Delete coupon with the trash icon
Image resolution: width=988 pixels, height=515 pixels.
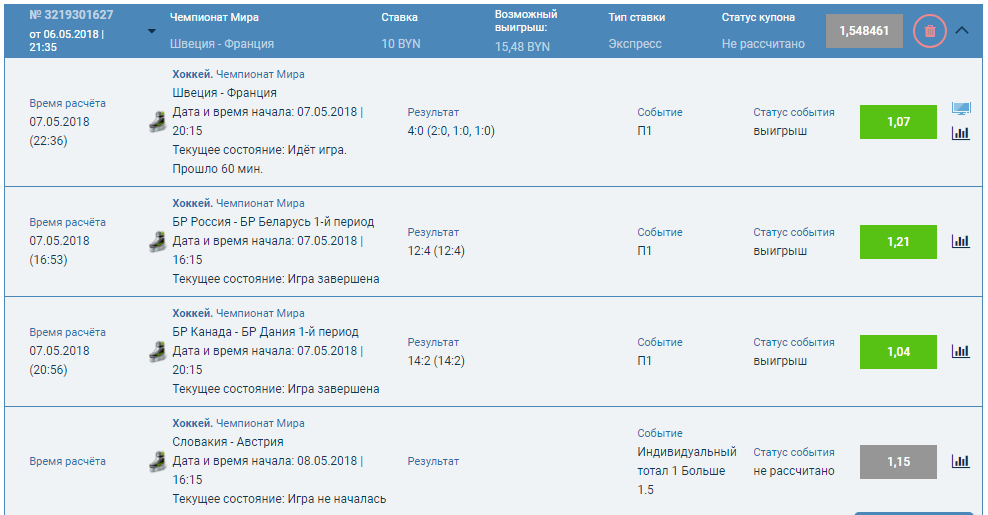click(x=930, y=31)
